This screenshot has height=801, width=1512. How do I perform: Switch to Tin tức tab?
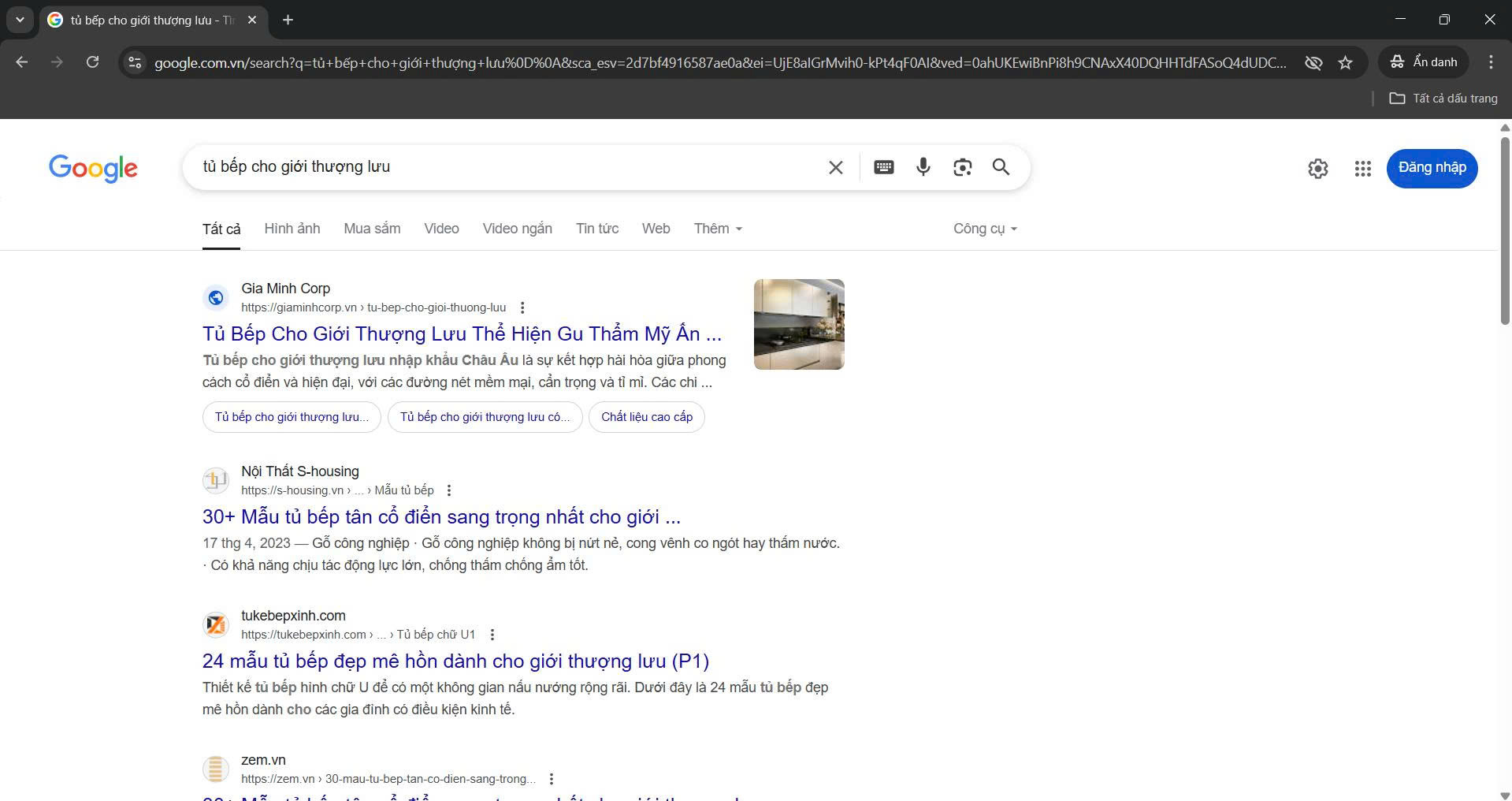[x=597, y=229]
